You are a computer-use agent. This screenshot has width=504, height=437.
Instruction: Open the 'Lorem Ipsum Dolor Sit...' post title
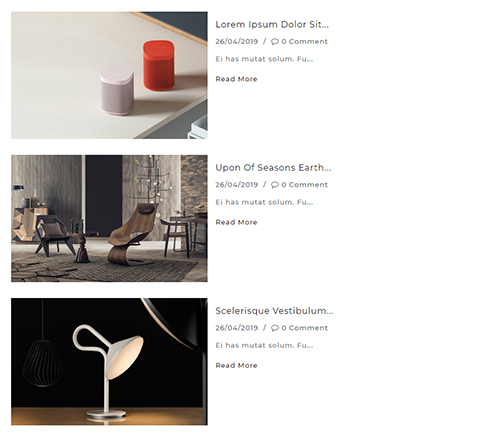click(272, 25)
